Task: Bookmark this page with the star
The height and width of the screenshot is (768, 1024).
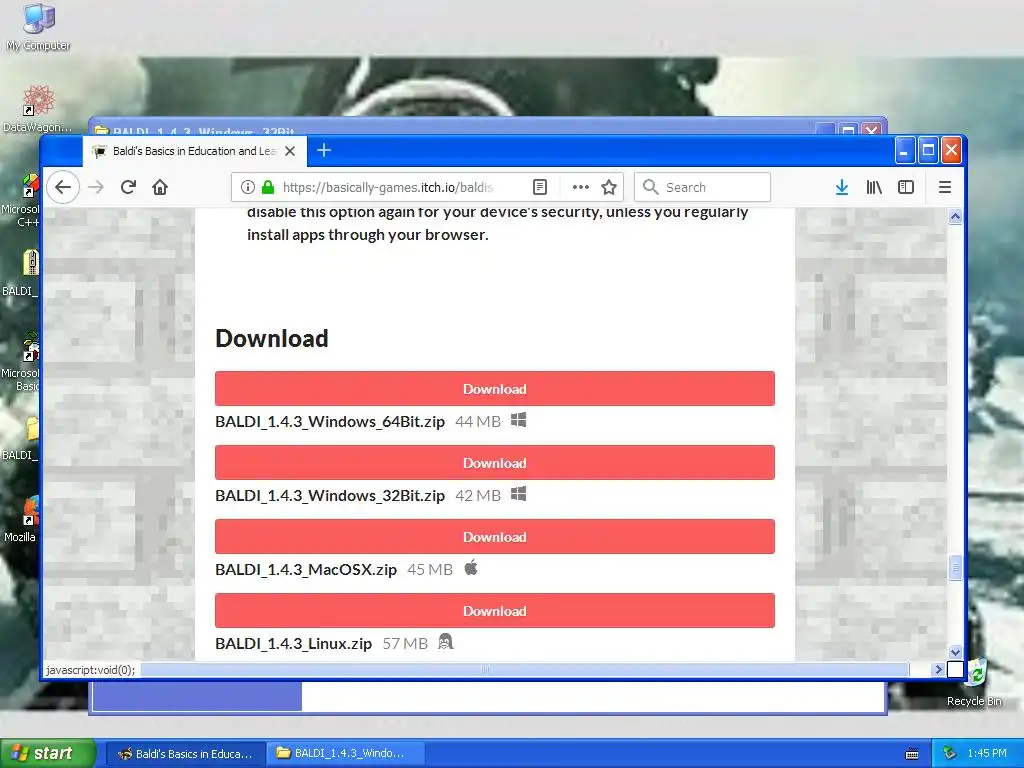Action: pyautogui.click(x=609, y=187)
